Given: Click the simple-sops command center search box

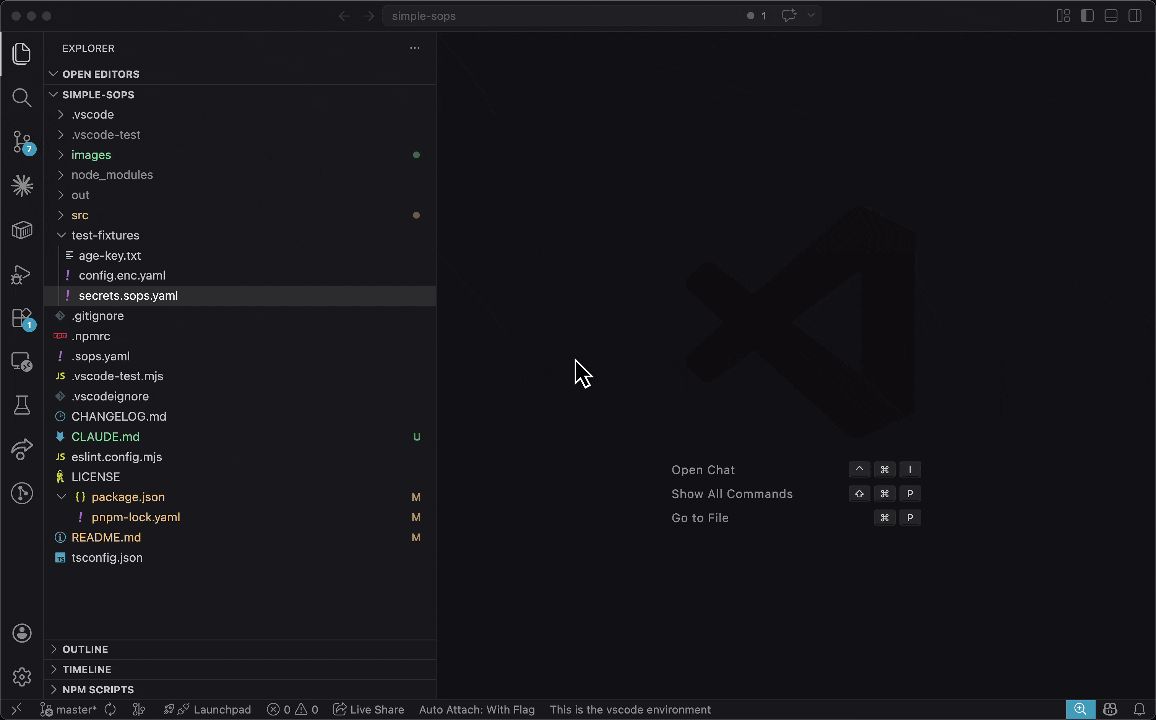Looking at the screenshot, I should coord(602,15).
